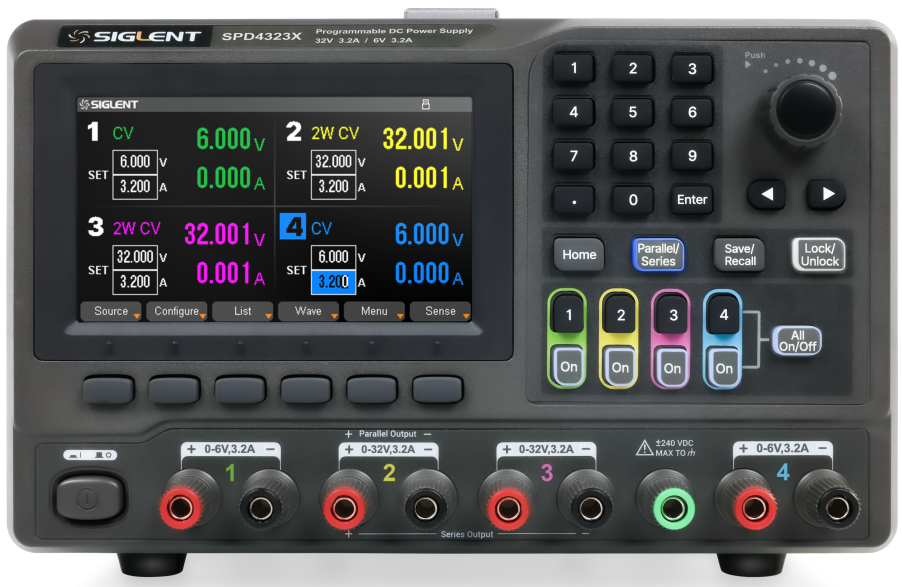Select channel 4 with the blue-ringed button
This screenshot has width=902, height=587.
(724, 315)
